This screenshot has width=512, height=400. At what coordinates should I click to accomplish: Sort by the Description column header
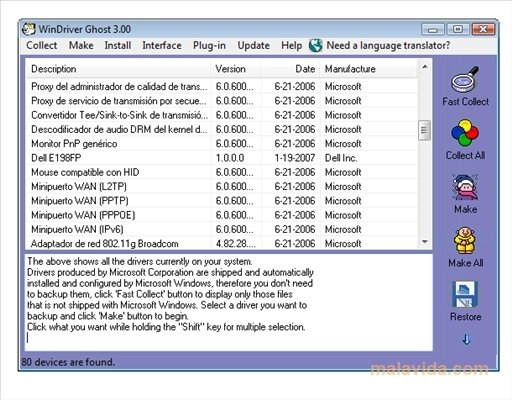118,69
